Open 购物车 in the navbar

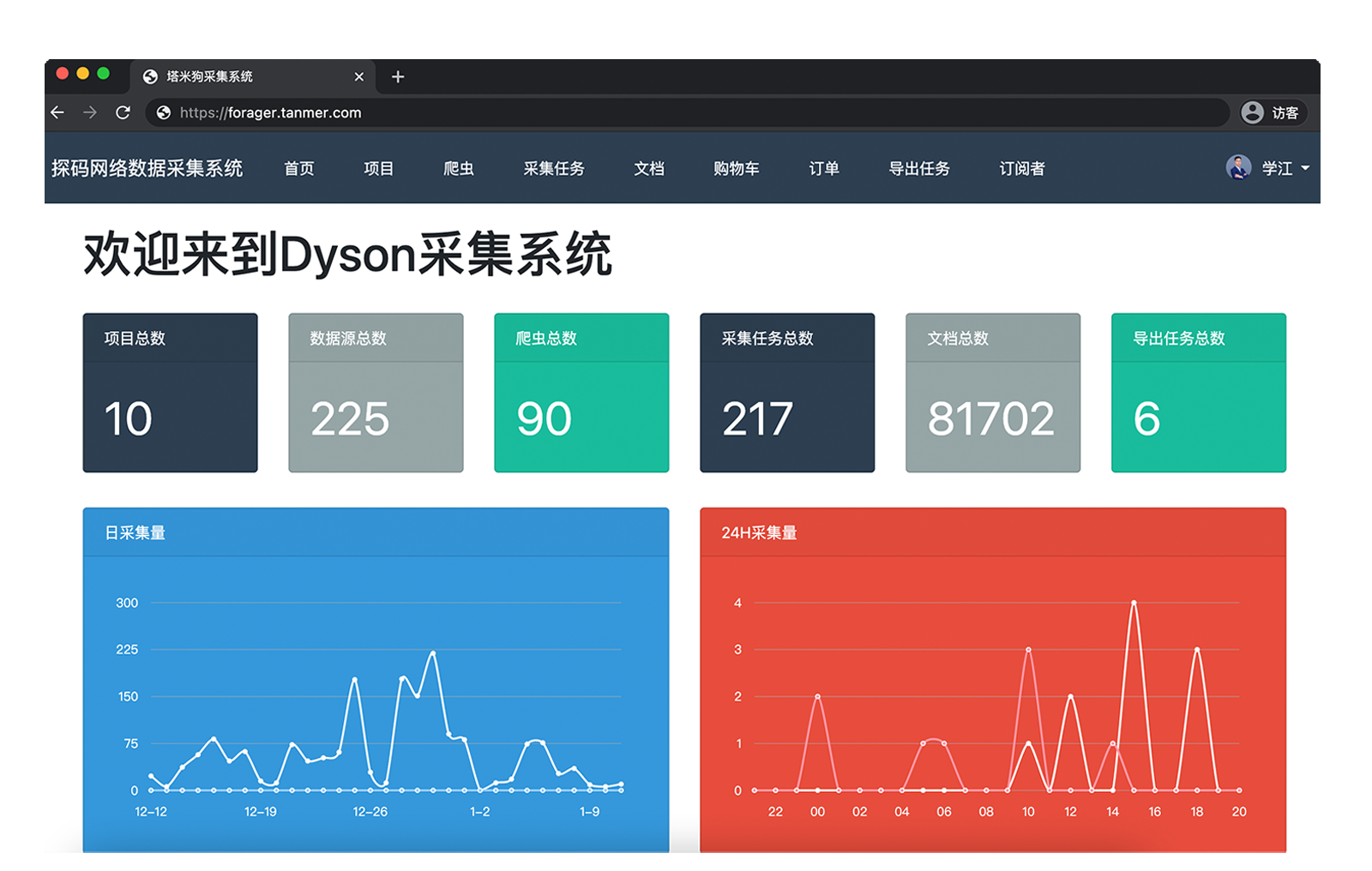[x=737, y=168]
